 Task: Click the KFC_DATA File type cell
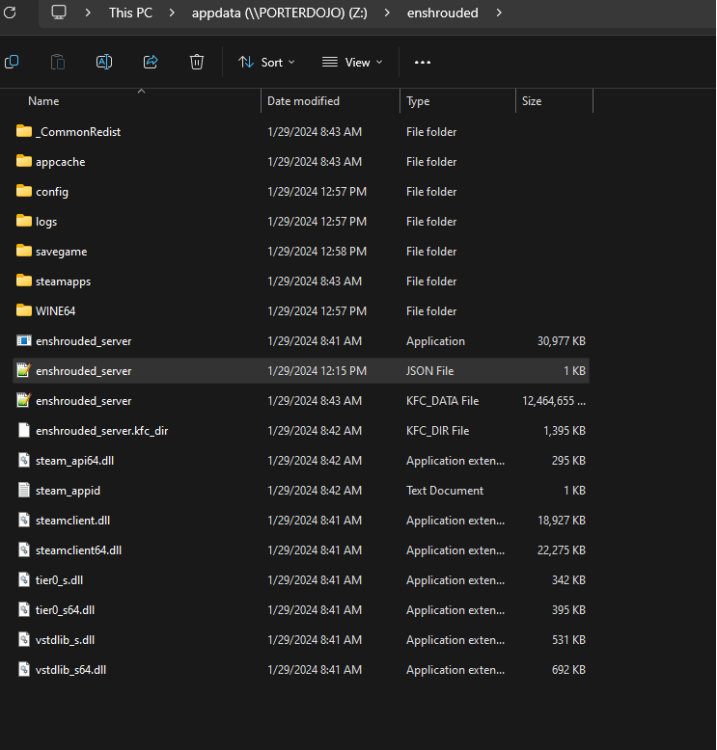tap(442, 400)
